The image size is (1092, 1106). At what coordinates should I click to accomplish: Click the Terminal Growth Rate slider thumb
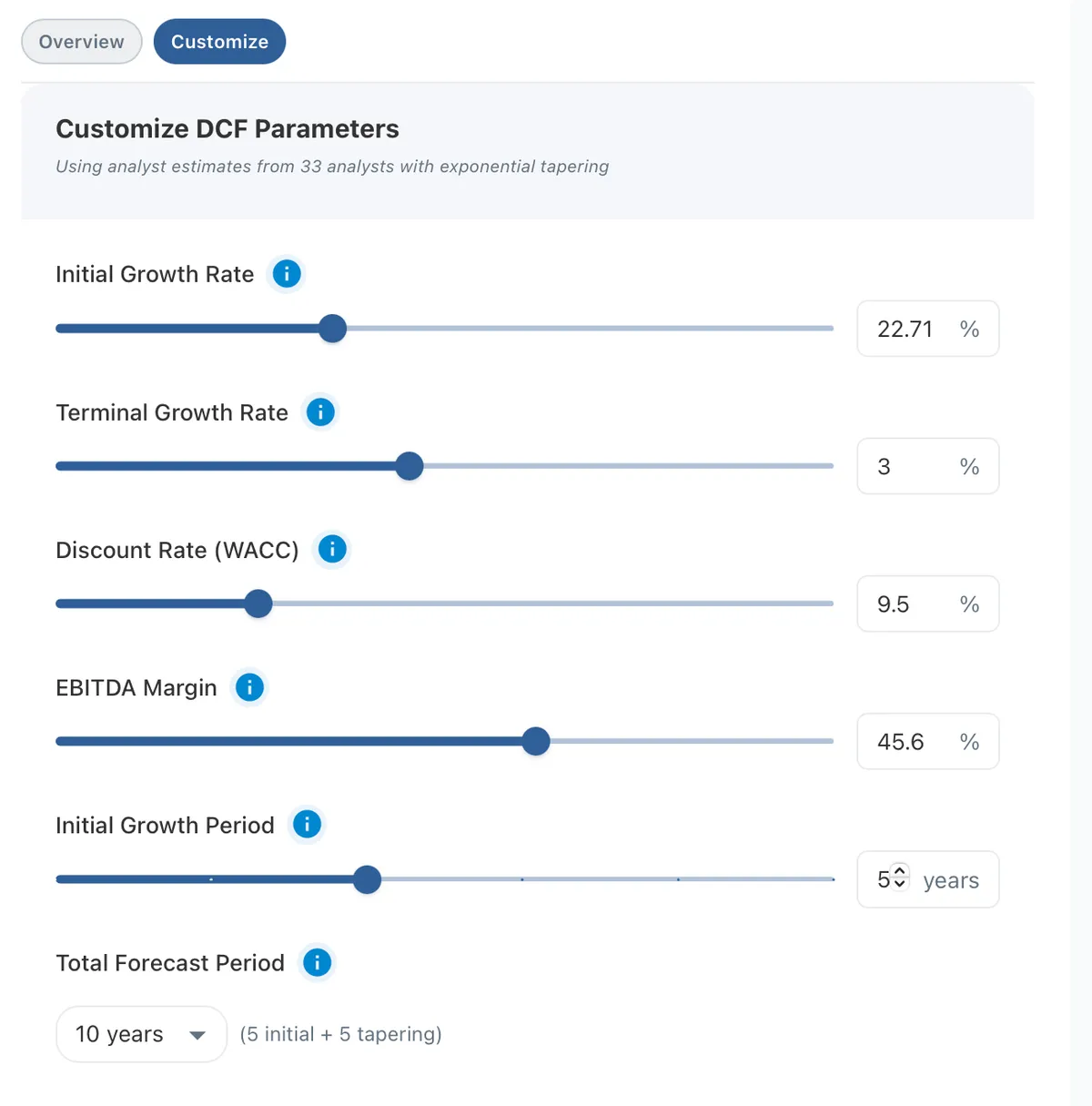(x=409, y=466)
